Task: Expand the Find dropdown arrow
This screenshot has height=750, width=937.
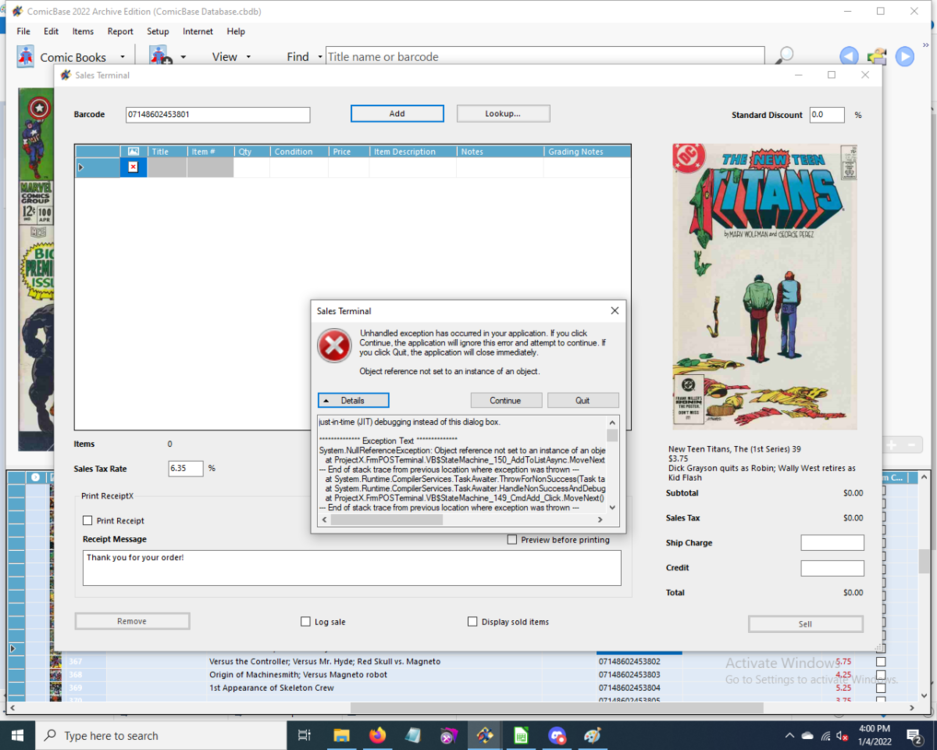Action: pos(320,57)
